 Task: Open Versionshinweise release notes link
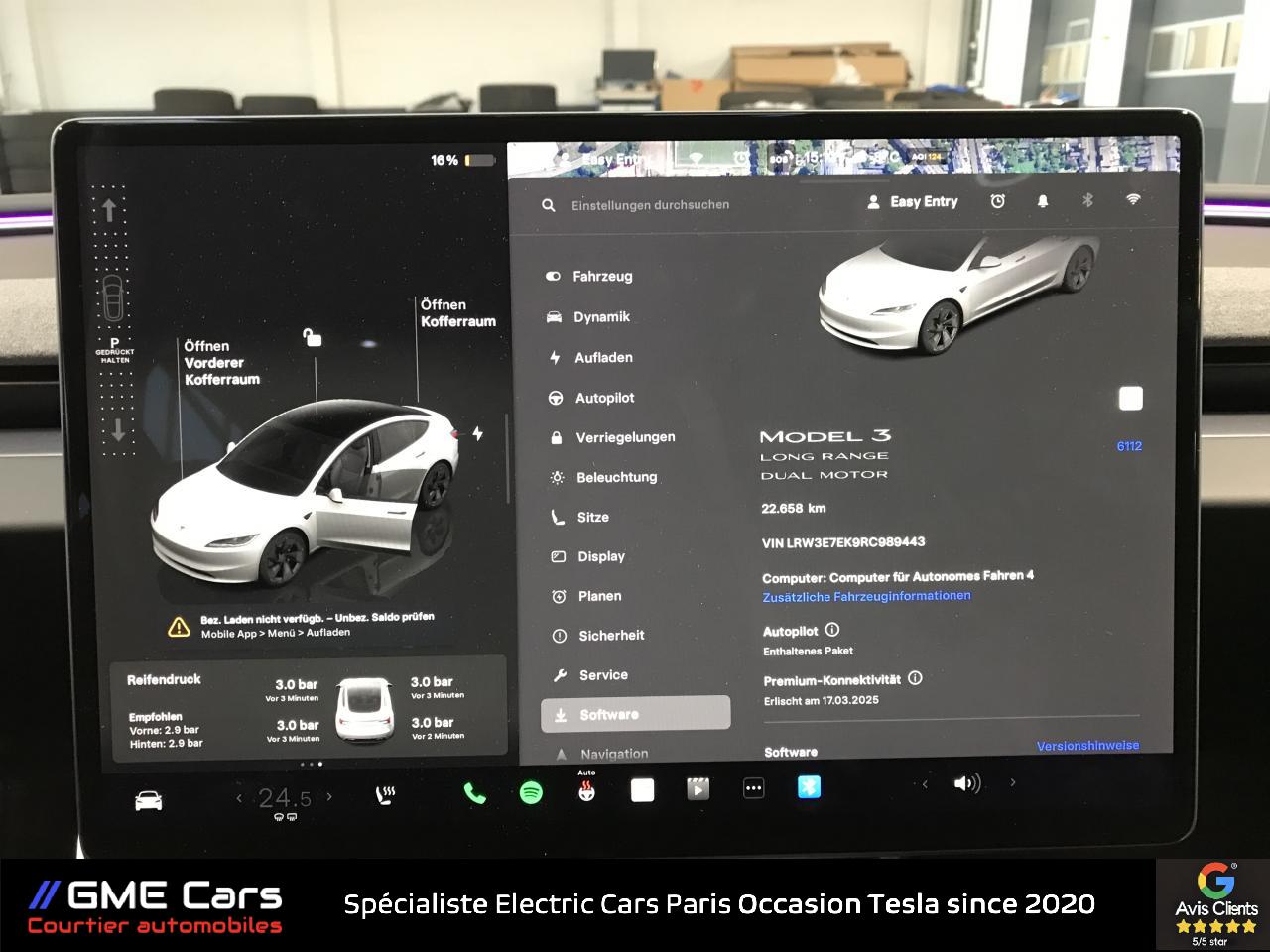(x=1087, y=746)
